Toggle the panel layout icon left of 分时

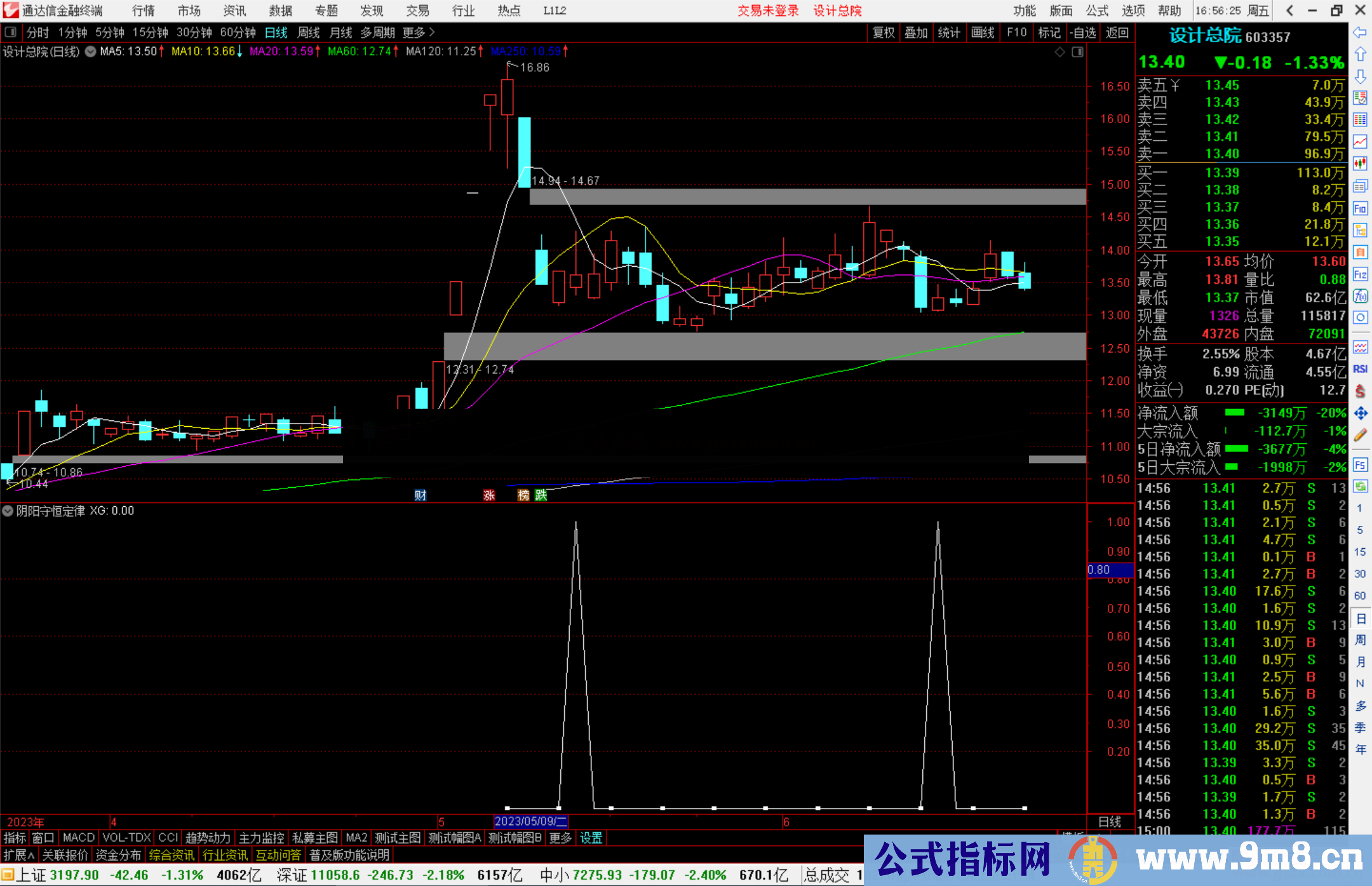[x=11, y=32]
